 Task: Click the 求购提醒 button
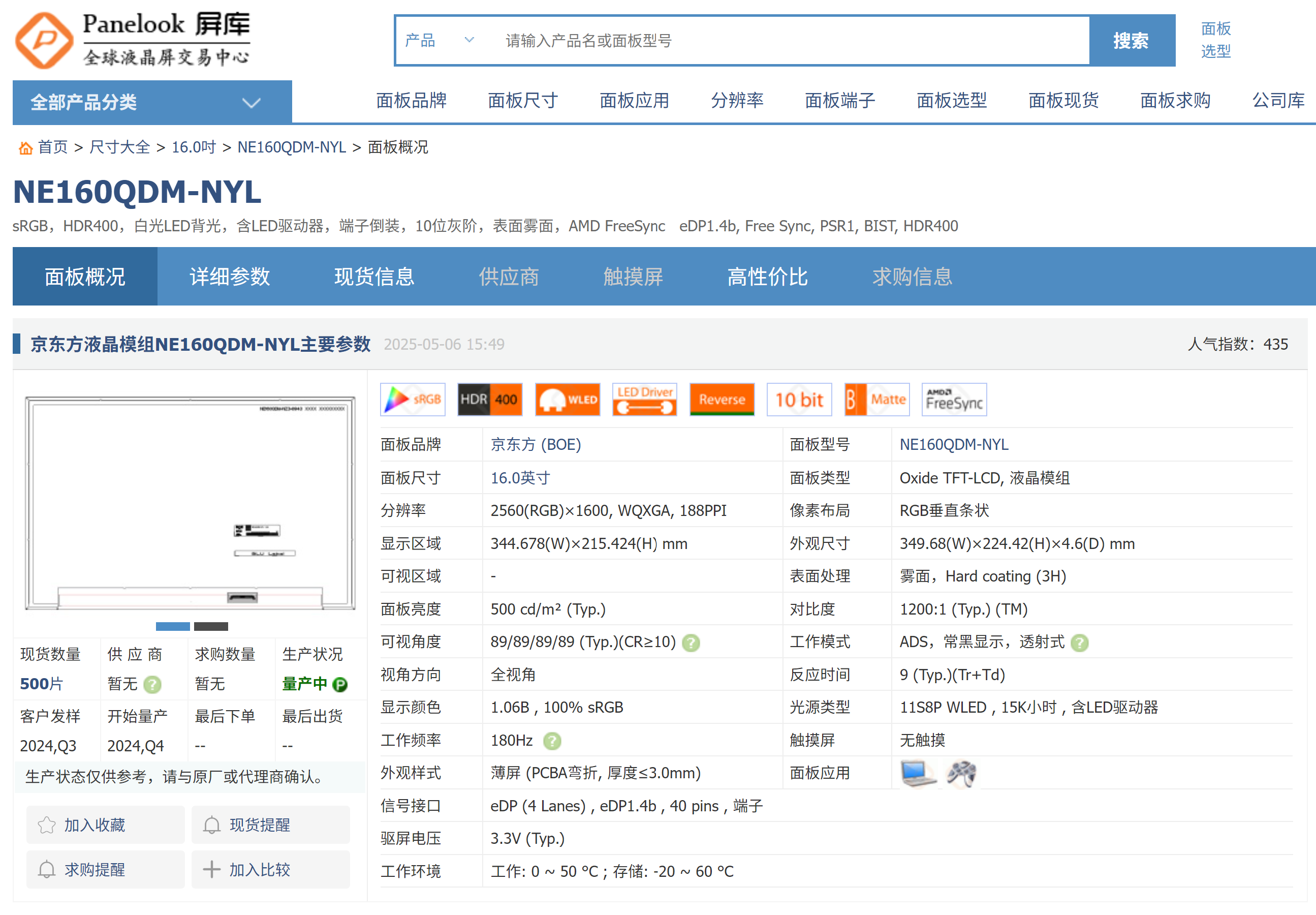pos(105,870)
